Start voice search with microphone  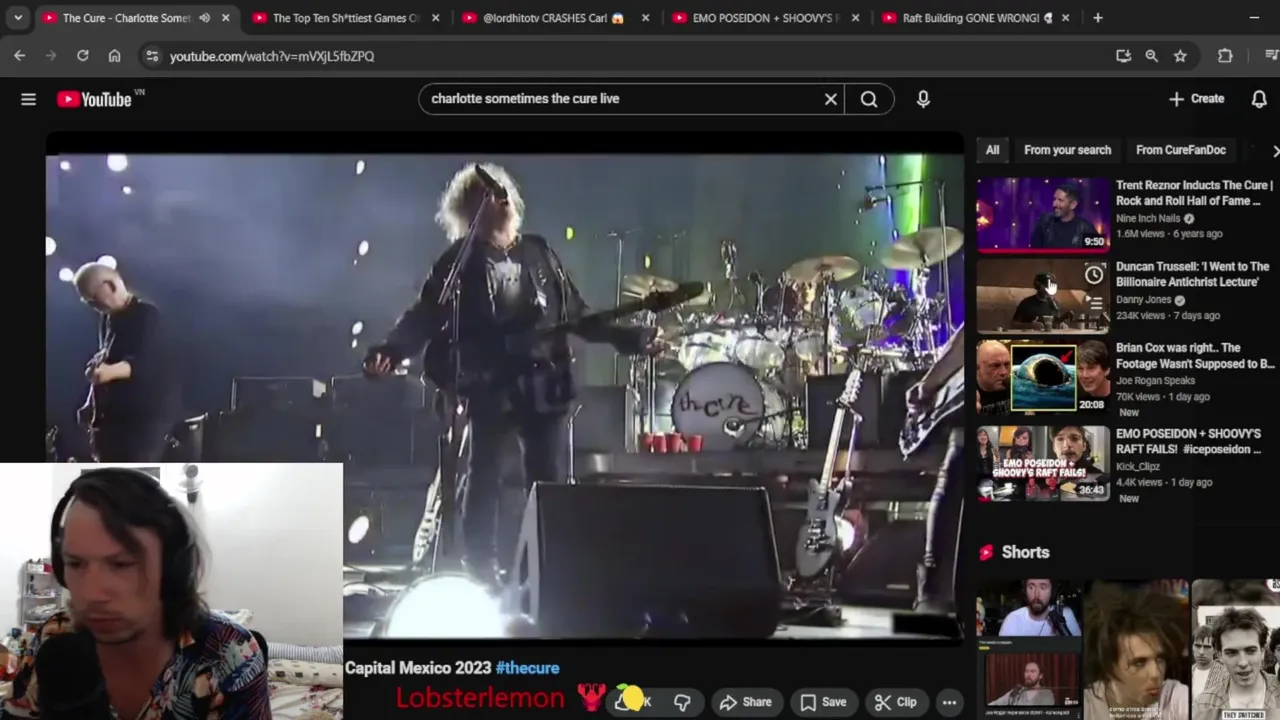(923, 99)
